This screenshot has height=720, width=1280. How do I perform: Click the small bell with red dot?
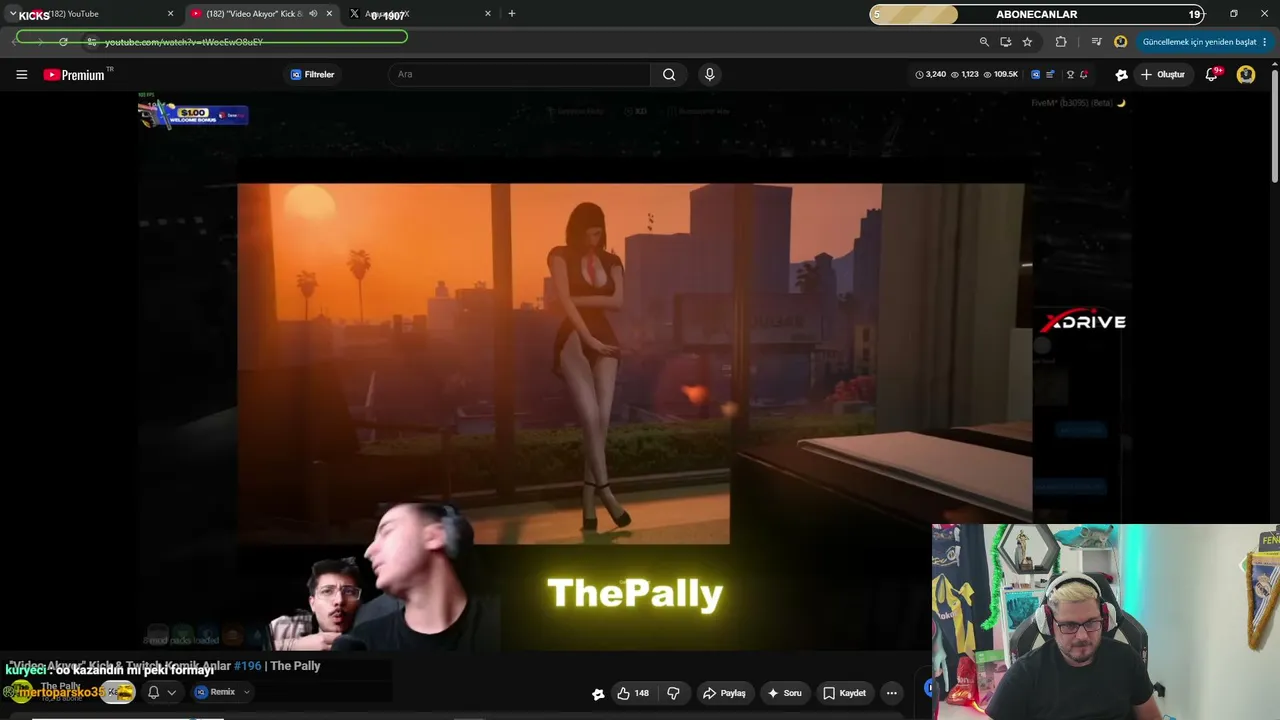pyautogui.click(x=1083, y=74)
